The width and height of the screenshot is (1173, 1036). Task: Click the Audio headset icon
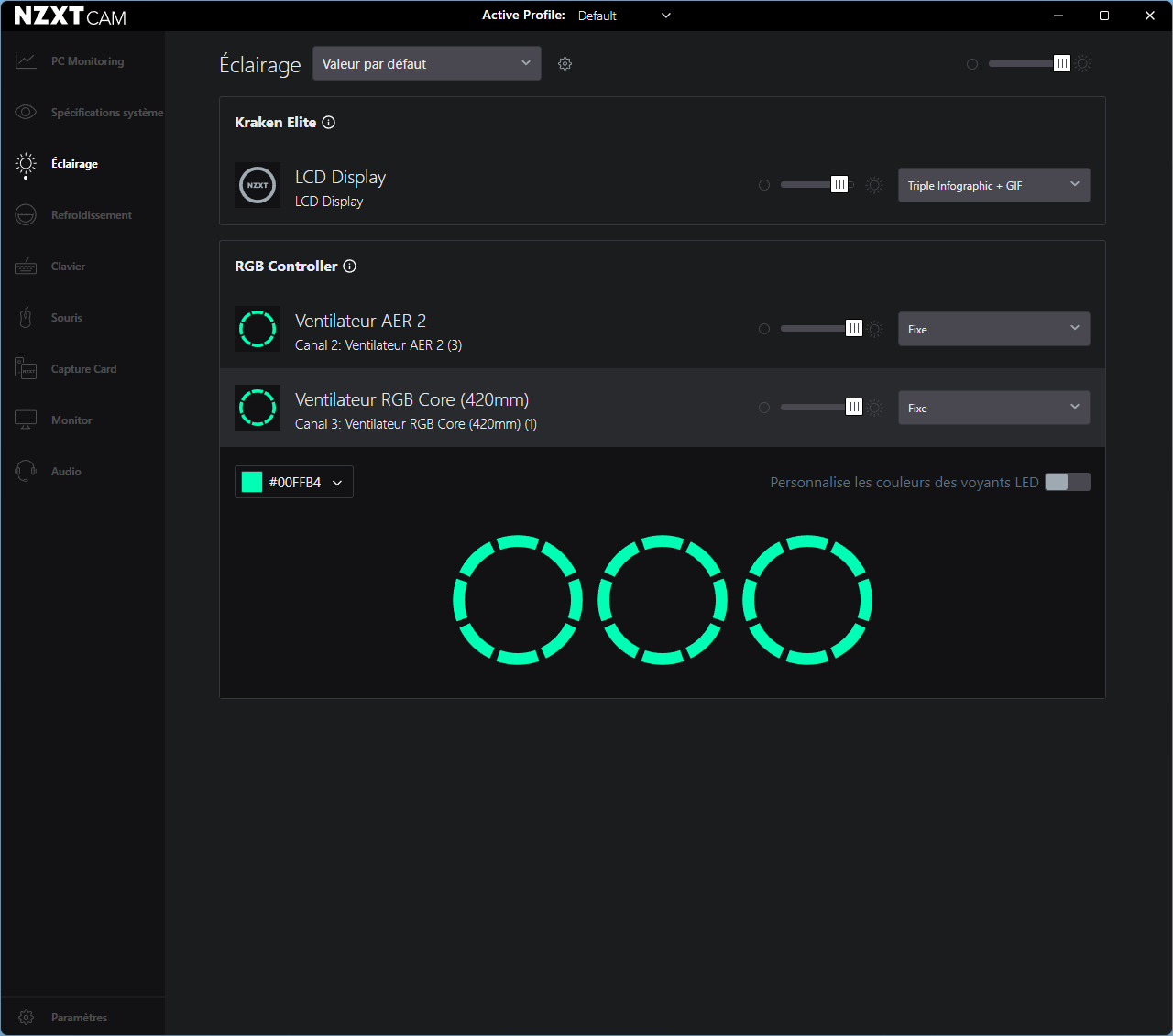26,472
